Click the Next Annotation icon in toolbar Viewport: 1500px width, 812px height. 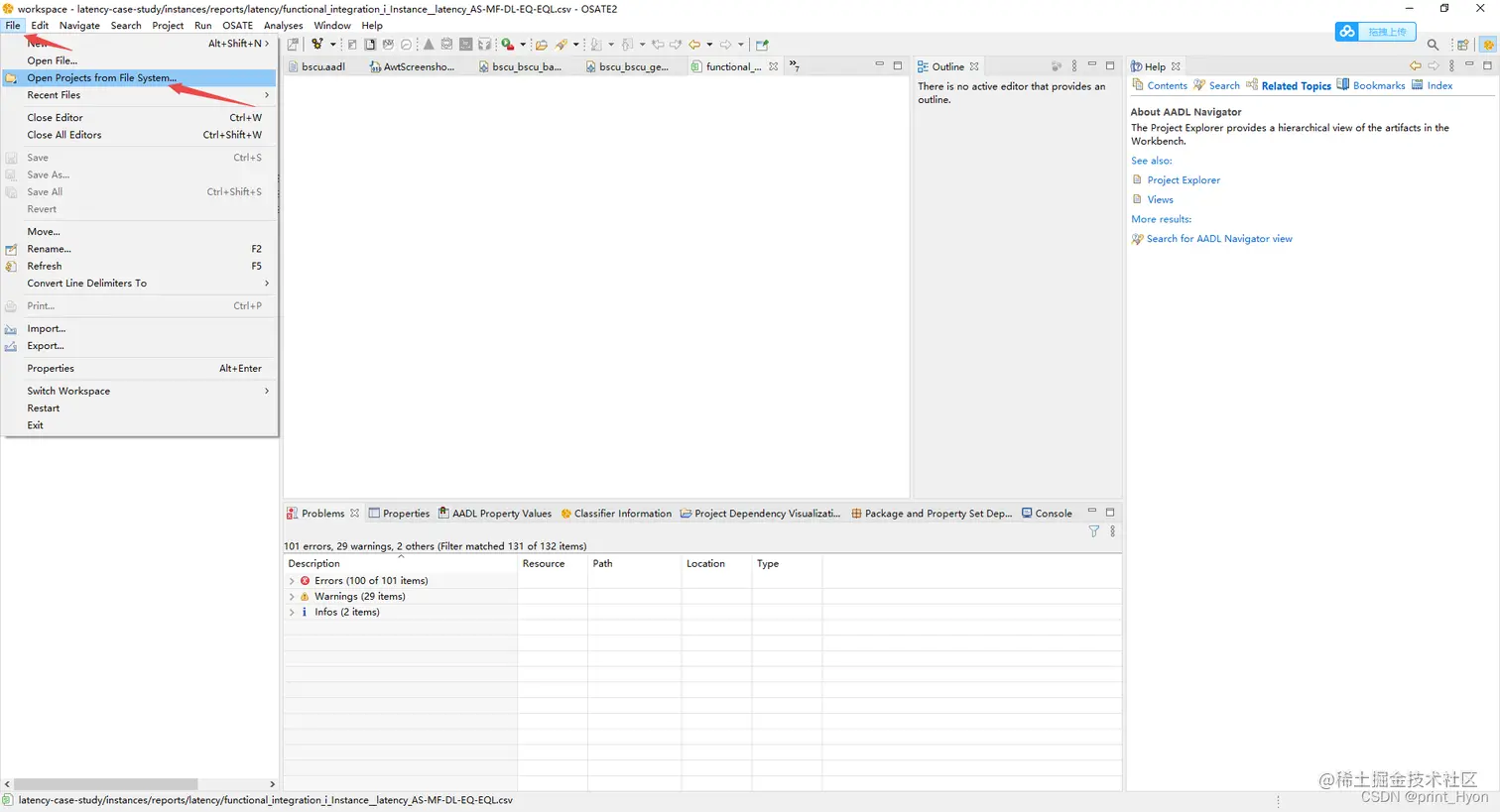click(595, 45)
